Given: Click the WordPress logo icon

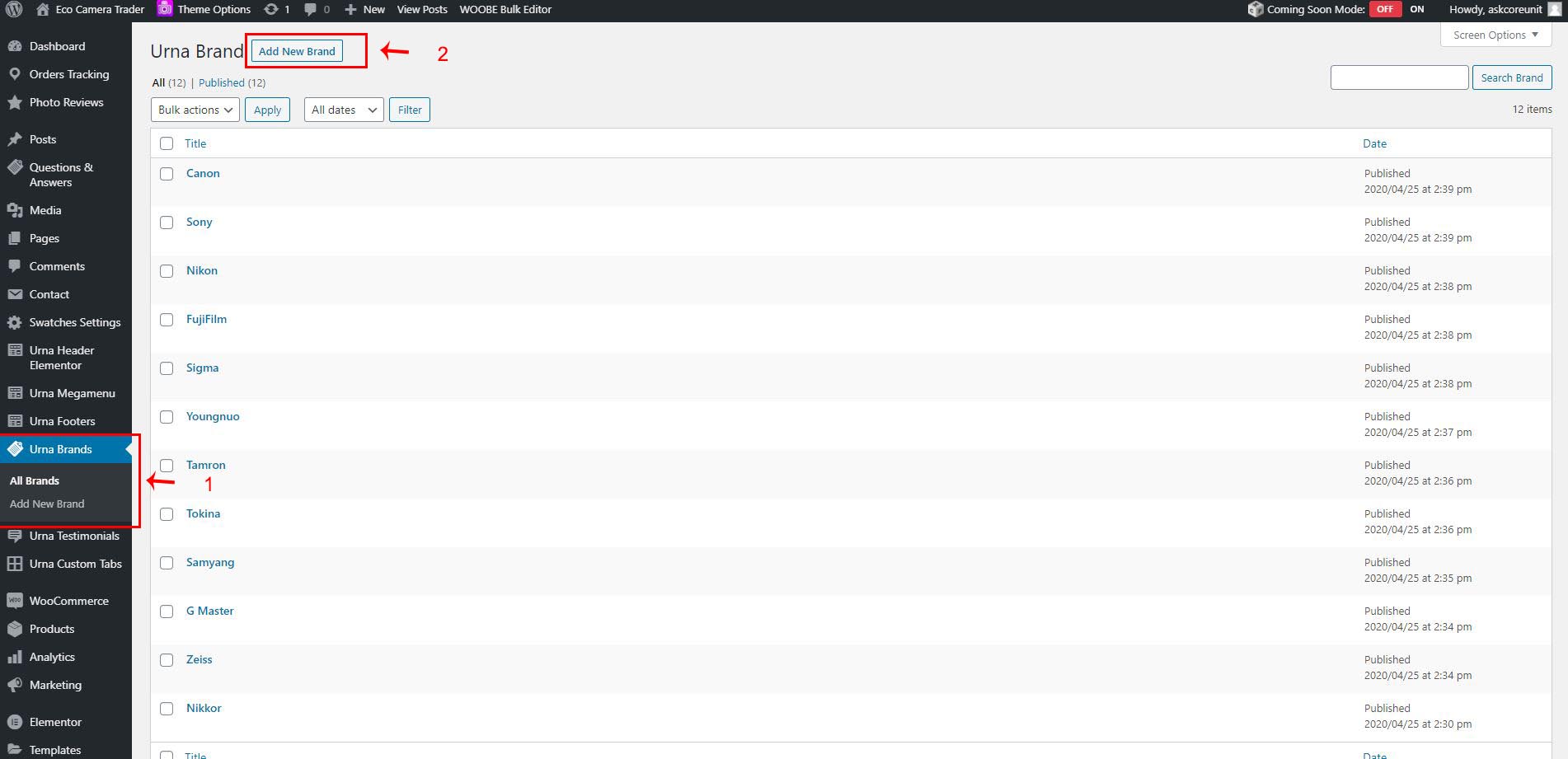Looking at the screenshot, I should click(x=14, y=10).
